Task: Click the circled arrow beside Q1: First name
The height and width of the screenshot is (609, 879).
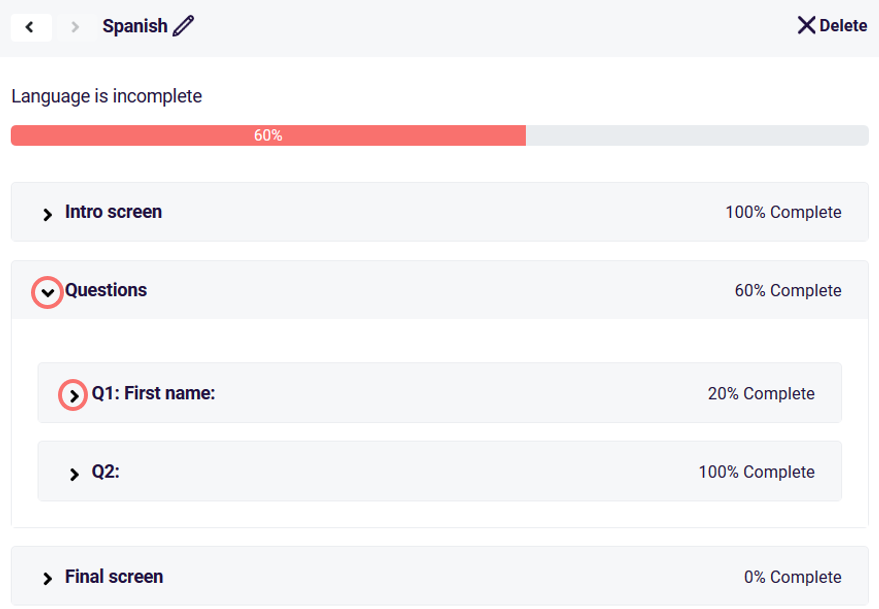Action: [x=72, y=394]
